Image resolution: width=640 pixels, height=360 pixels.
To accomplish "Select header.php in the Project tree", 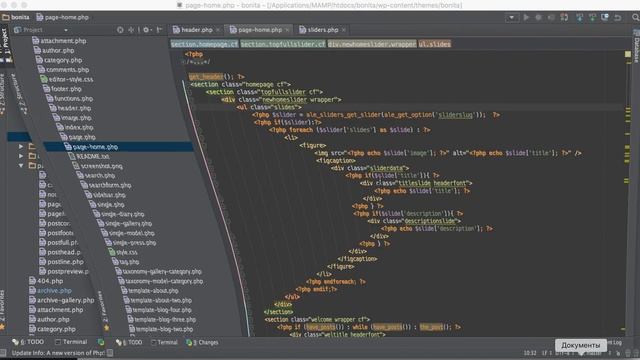I will pyautogui.click(x=70, y=108).
